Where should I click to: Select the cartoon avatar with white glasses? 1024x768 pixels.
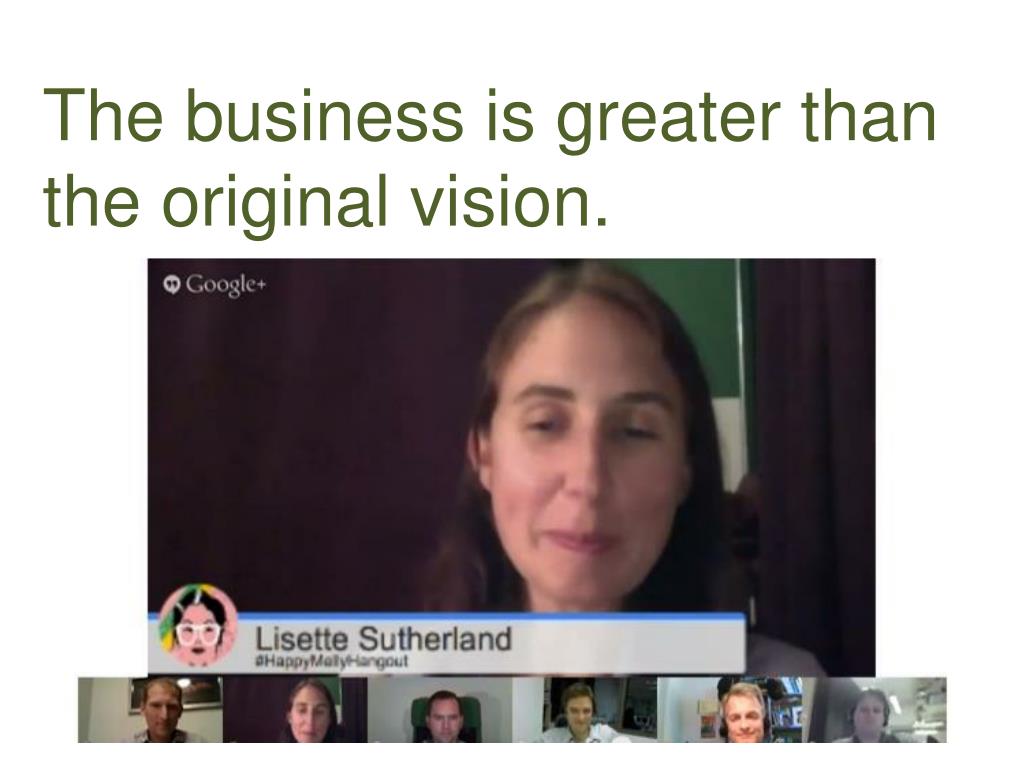pos(198,626)
